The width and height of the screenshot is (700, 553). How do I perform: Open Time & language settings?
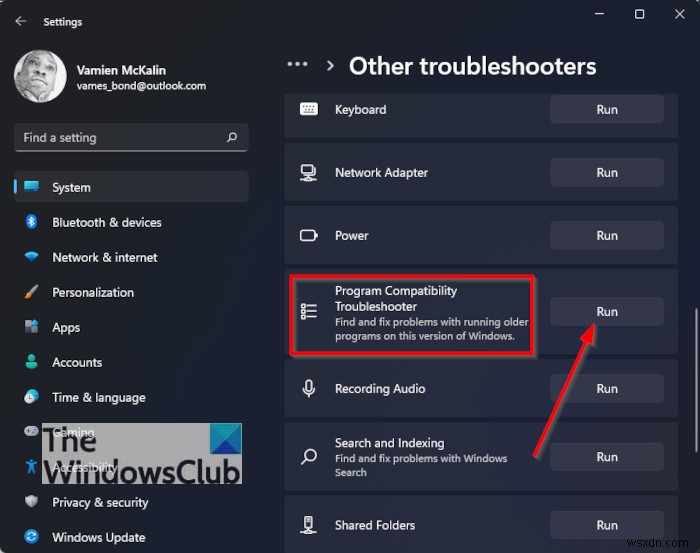click(131, 397)
